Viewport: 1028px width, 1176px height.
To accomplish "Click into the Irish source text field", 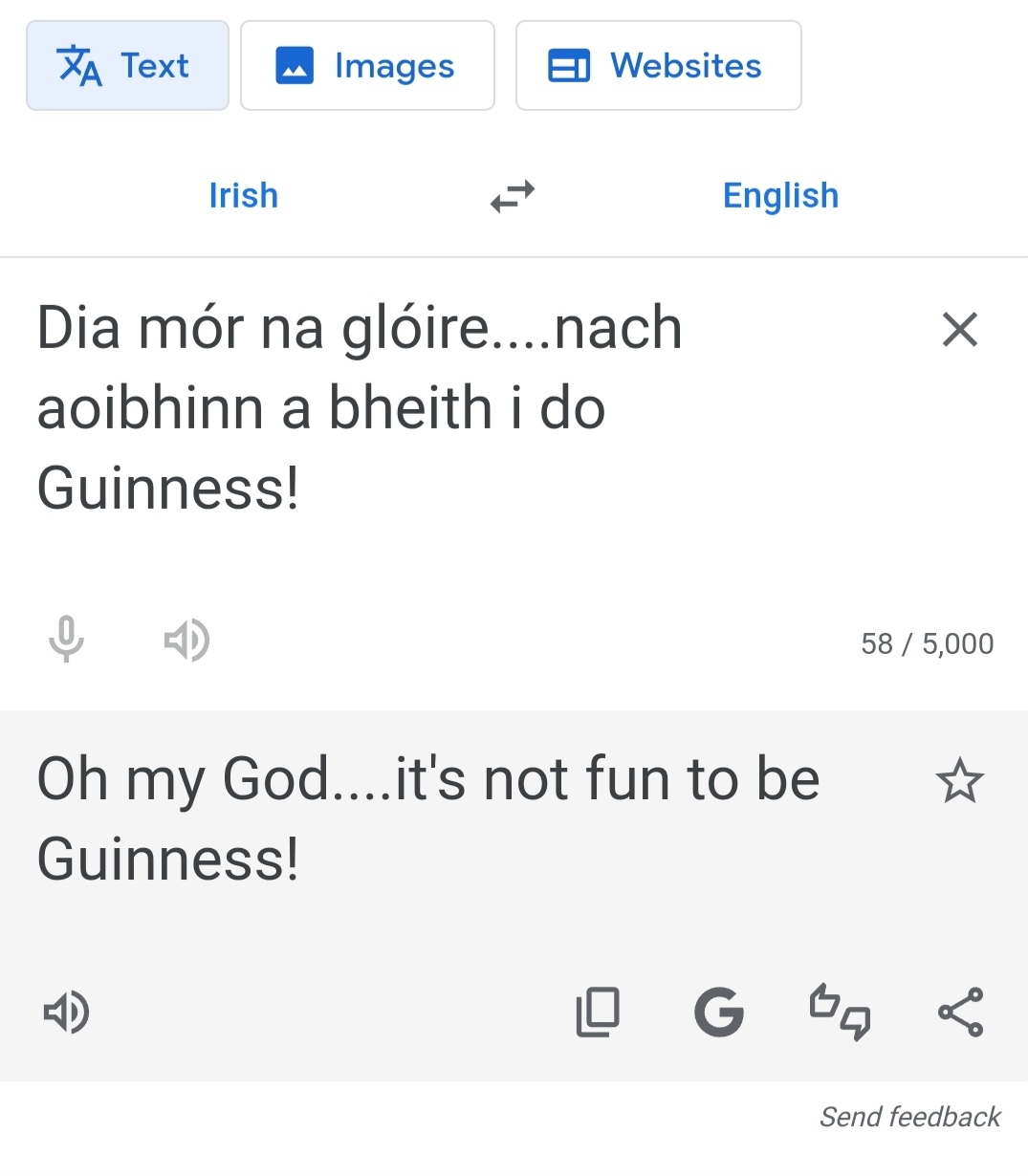I will 360,408.
